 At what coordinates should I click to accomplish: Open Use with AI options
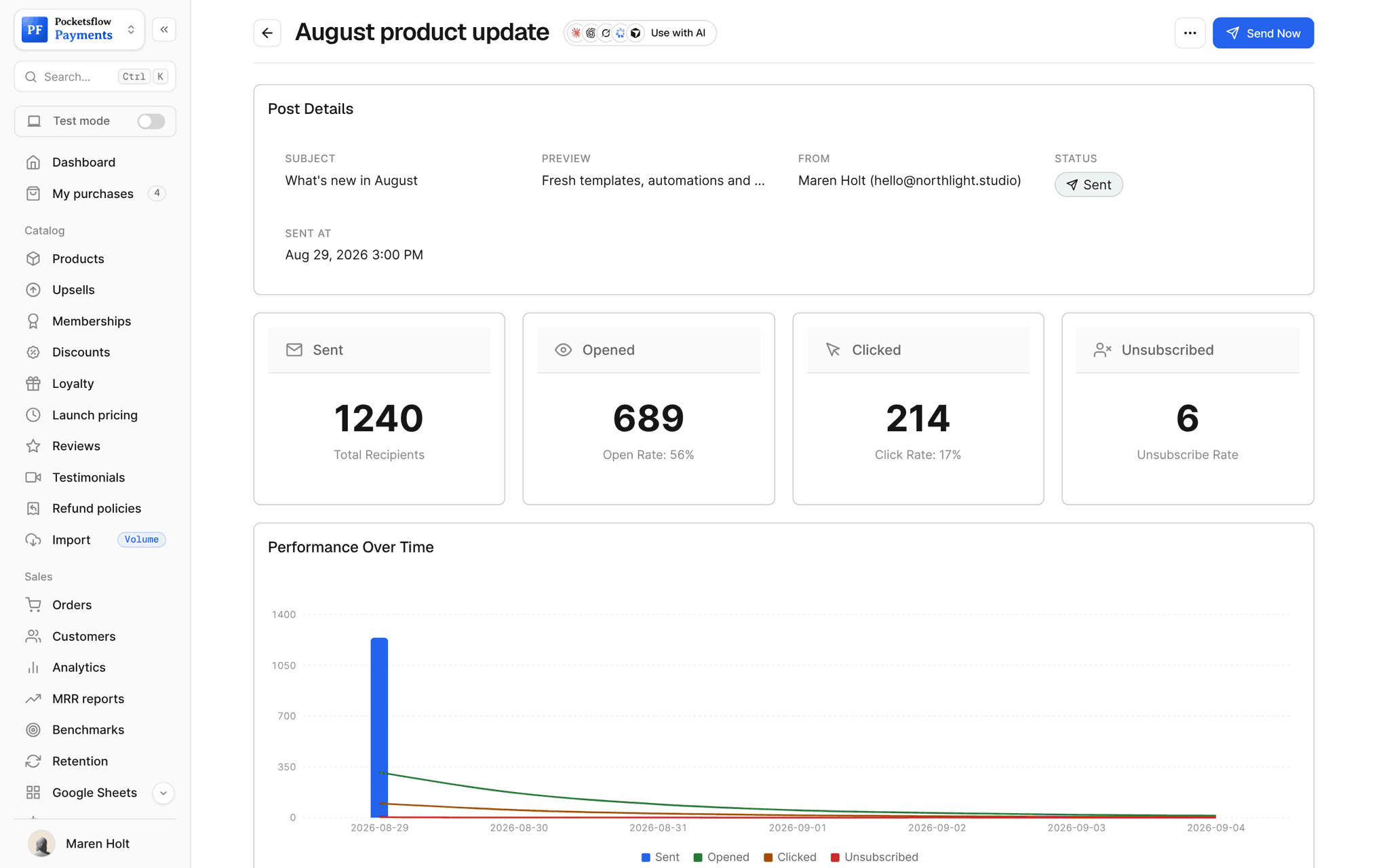pyautogui.click(x=640, y=33)
